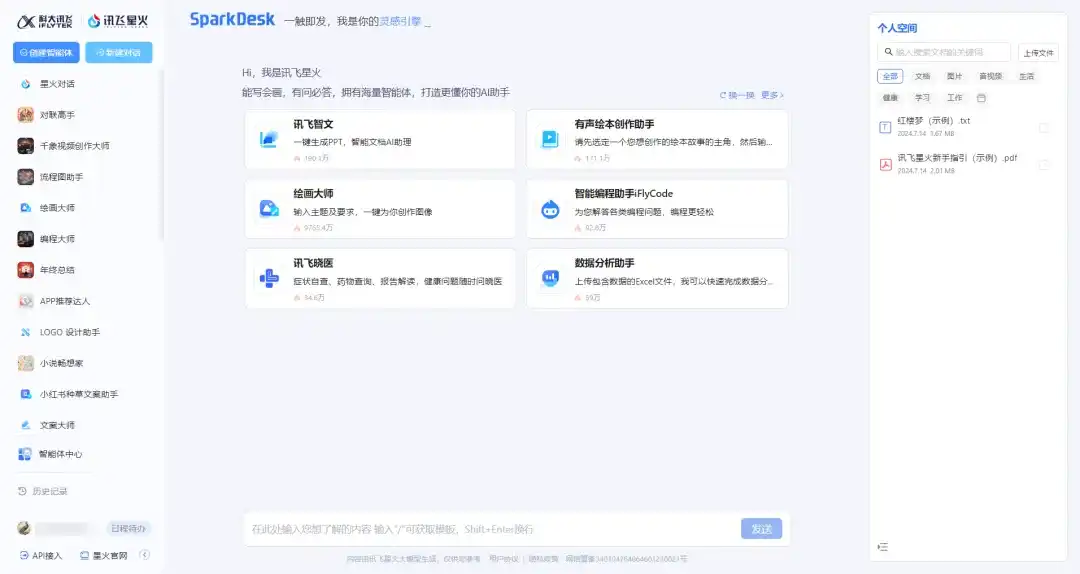
Task: Click 换一换 to refresh suggestions
Action: tap(737, 95)
